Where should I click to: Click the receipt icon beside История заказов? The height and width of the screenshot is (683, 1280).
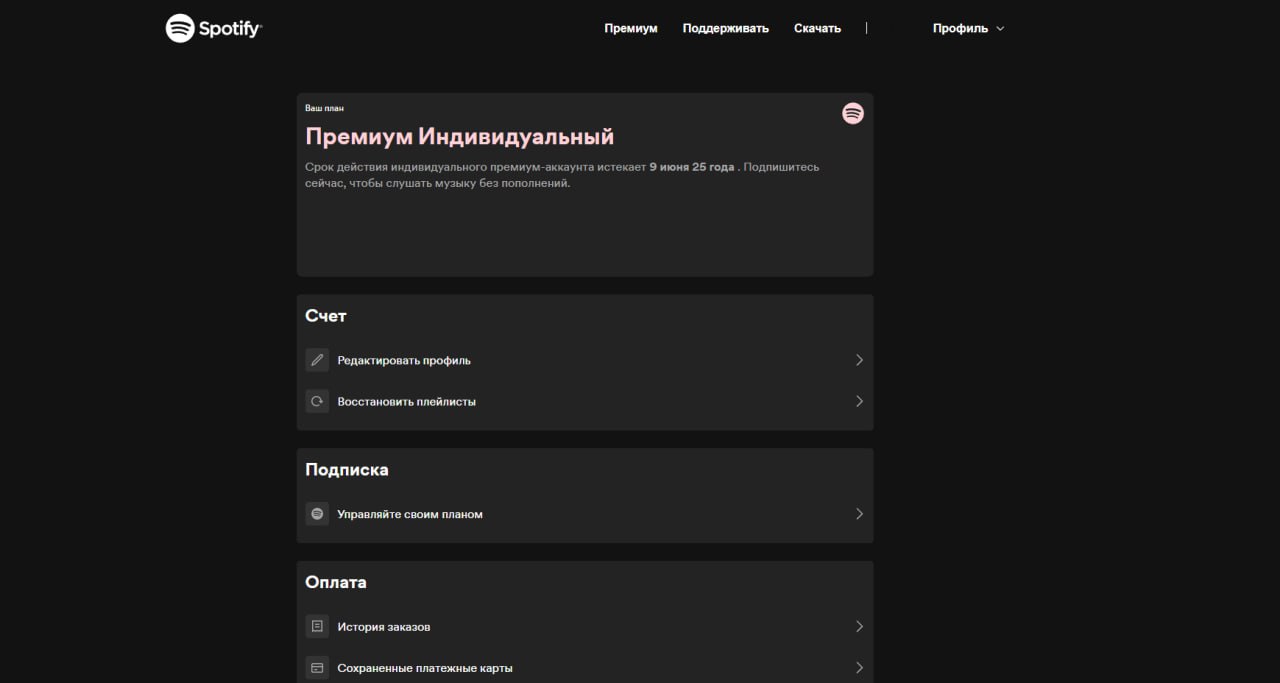click(317, 627)
